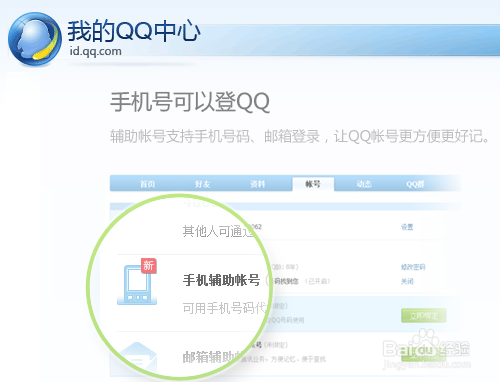This screenshot has width=500, height=382.
Task: Click the 设置 link
Action: (x=407, y=227)
